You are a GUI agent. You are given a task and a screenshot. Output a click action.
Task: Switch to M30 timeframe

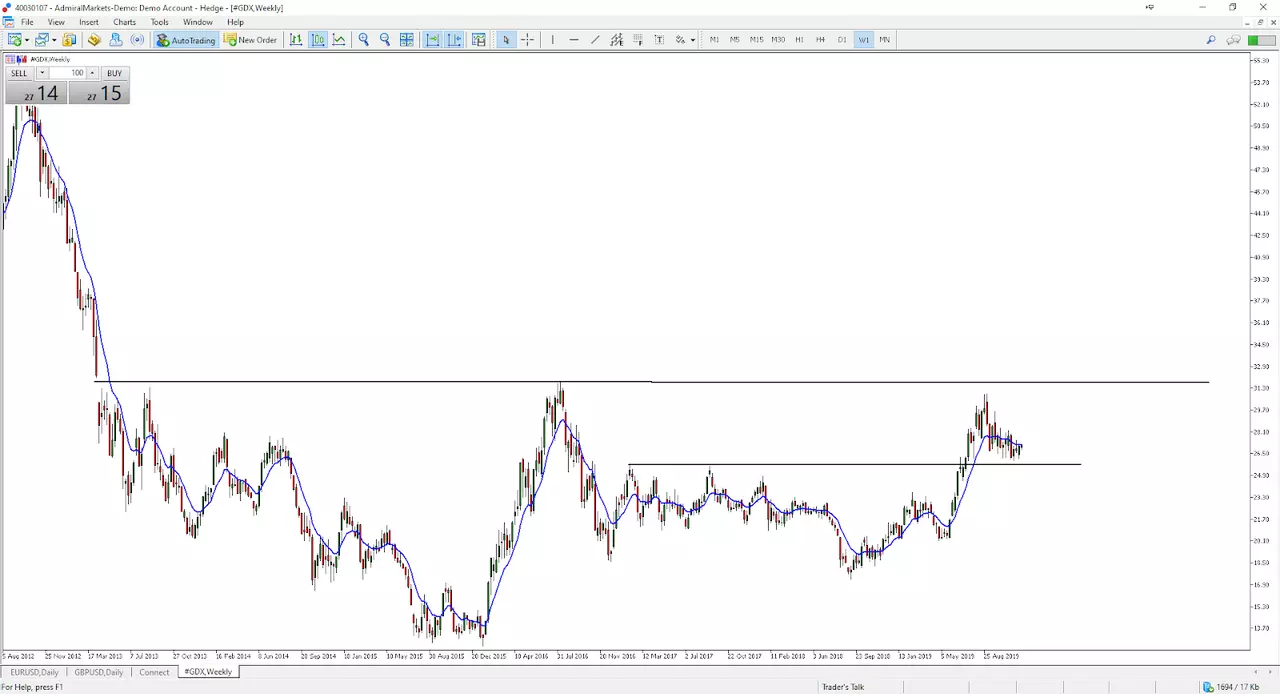[778, 40]
